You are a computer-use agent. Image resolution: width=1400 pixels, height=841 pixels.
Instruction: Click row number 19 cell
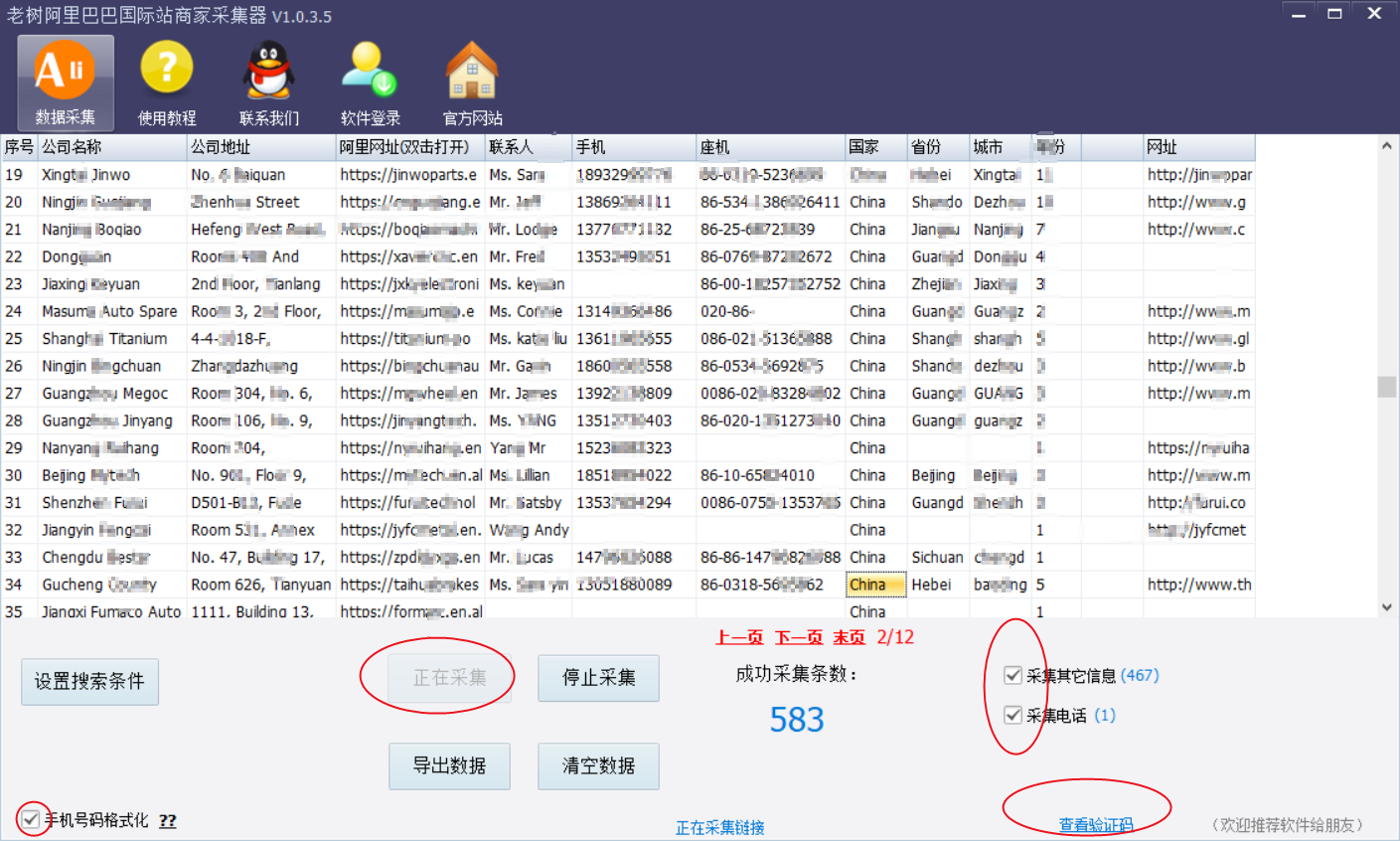click(x=19, y=175)
